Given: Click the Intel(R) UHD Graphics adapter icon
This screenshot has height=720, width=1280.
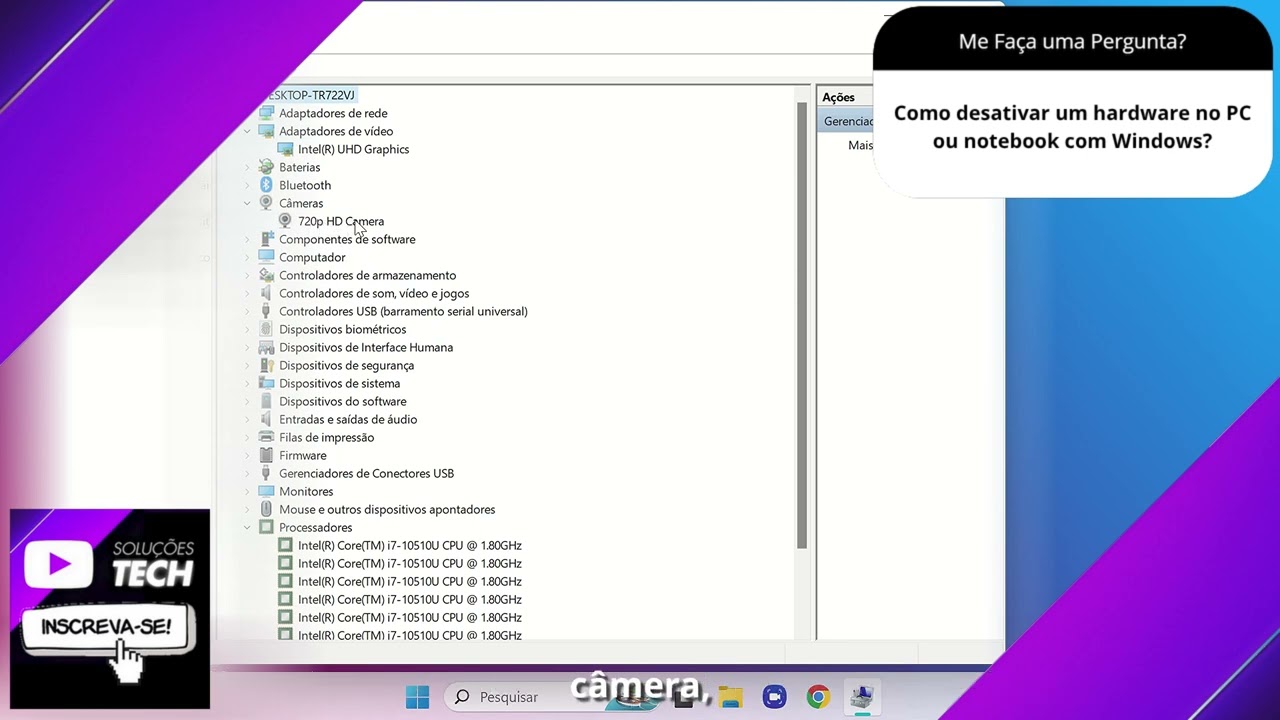Looking at the screenshot, I should 285,149.
